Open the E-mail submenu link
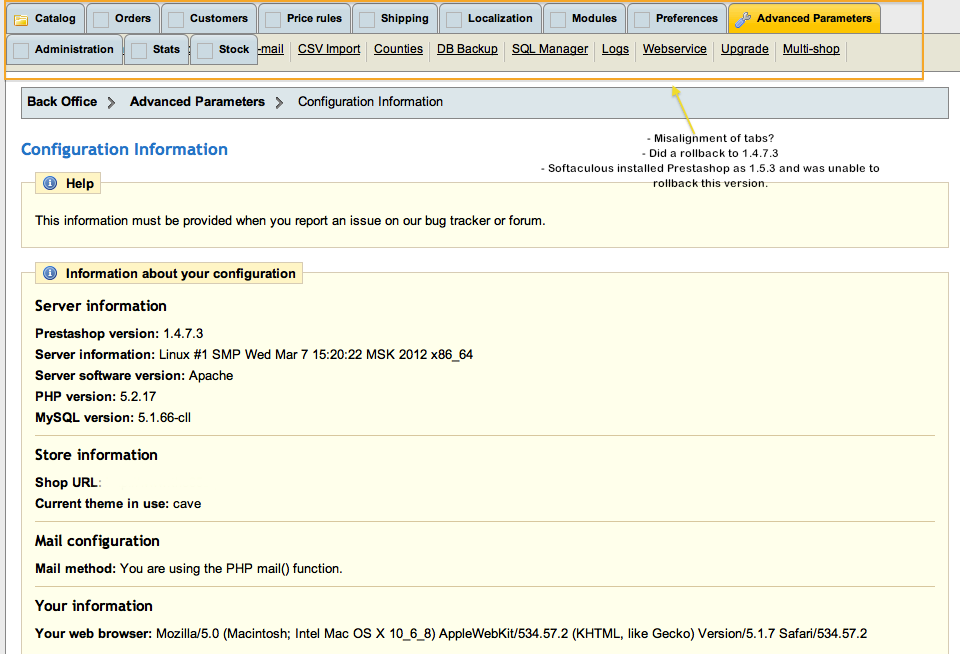 coord(271,49)
